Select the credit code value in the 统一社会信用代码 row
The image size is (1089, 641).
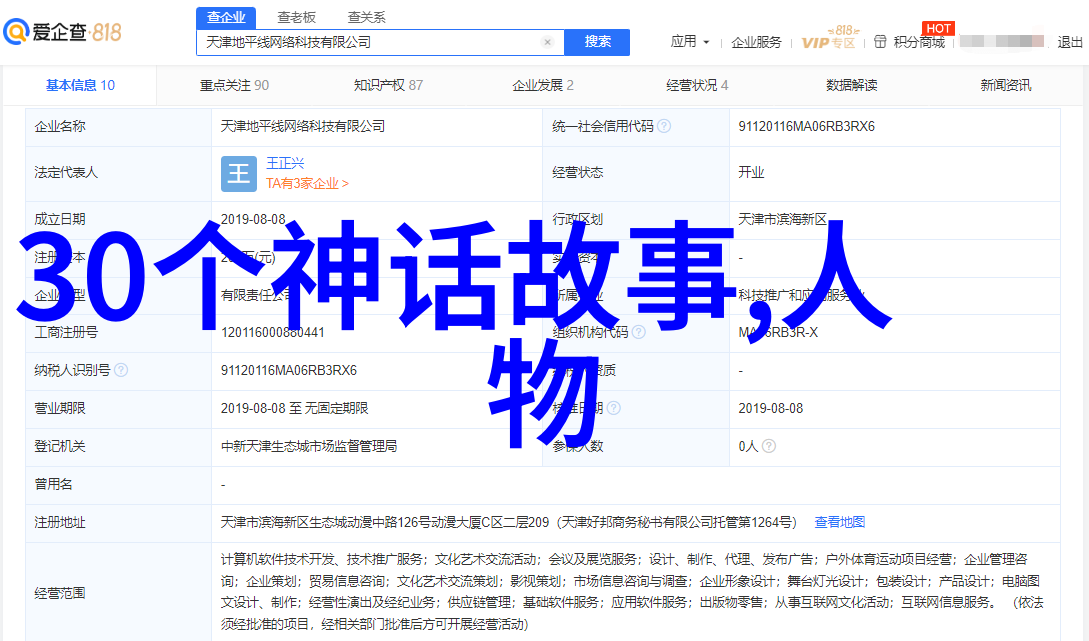(806, 126)
